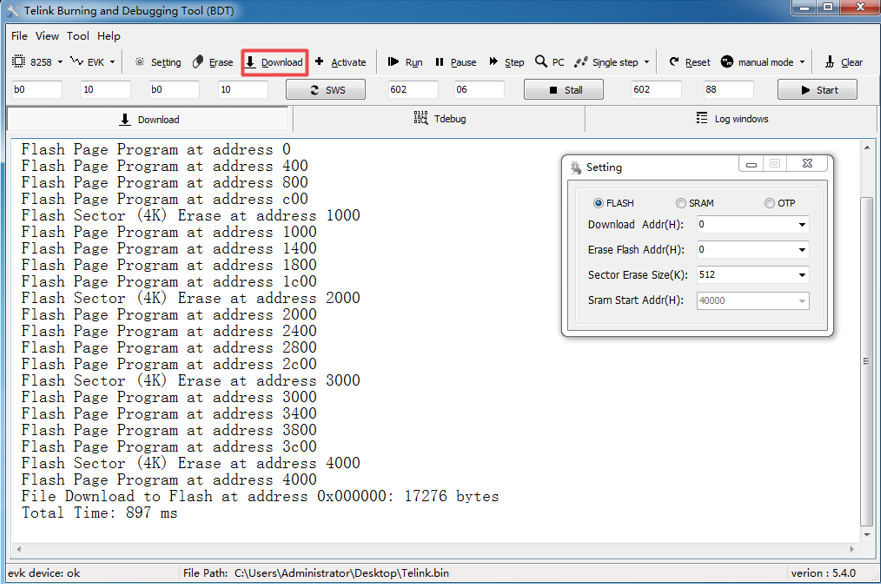Image resolution: width=881 pixels, height=584 pixels.
Task: Click the 10 field beside SWS
Action: pos(243,89)
